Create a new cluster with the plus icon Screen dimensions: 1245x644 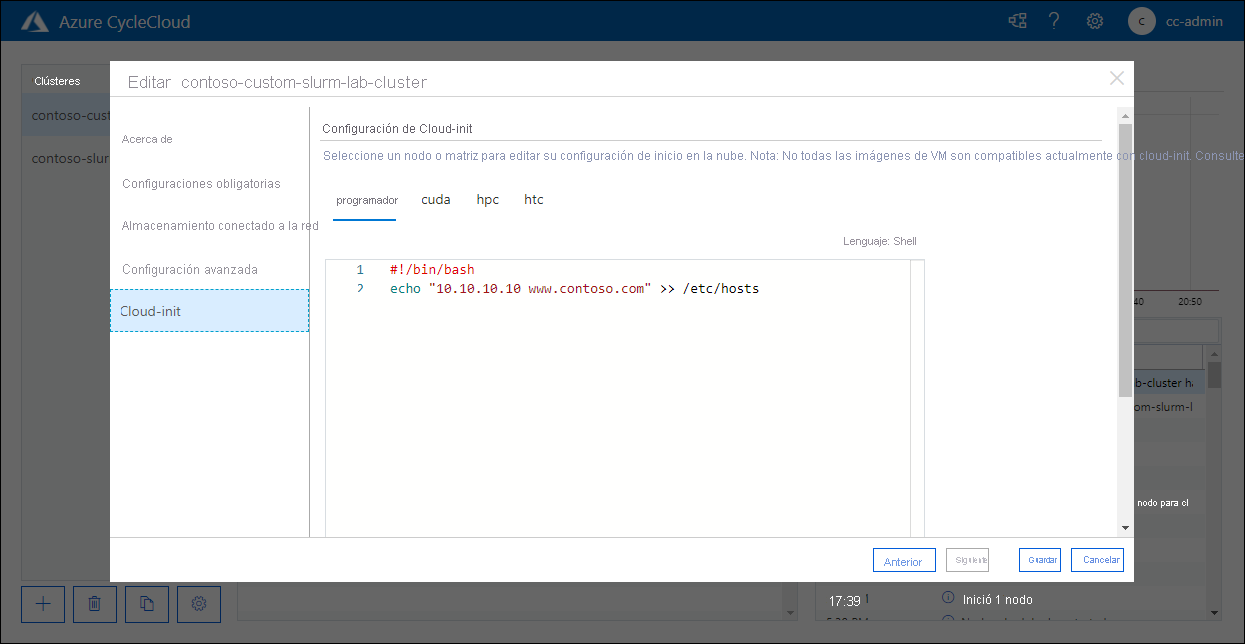[x=42, y=604]
